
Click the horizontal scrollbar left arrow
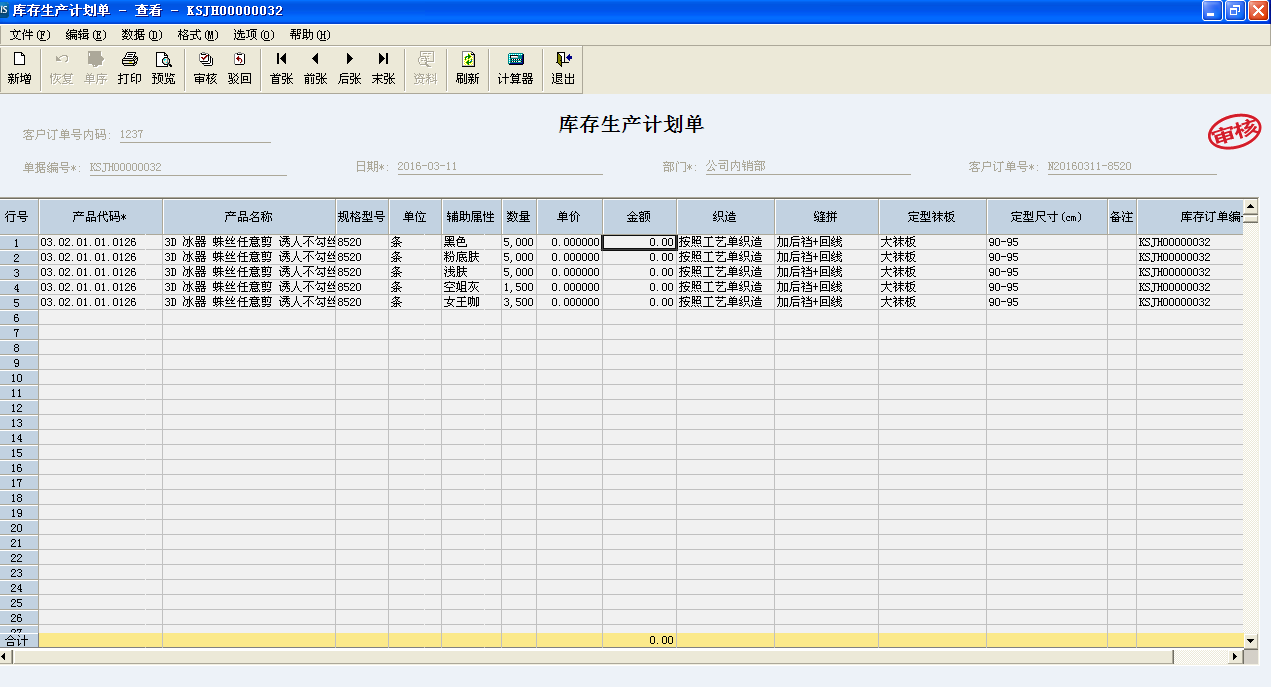coord(7,656)
